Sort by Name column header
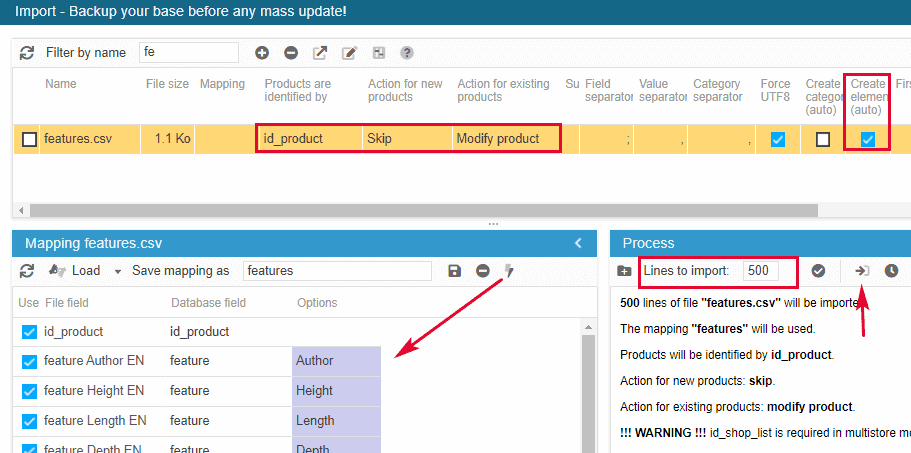 (60, 84)
